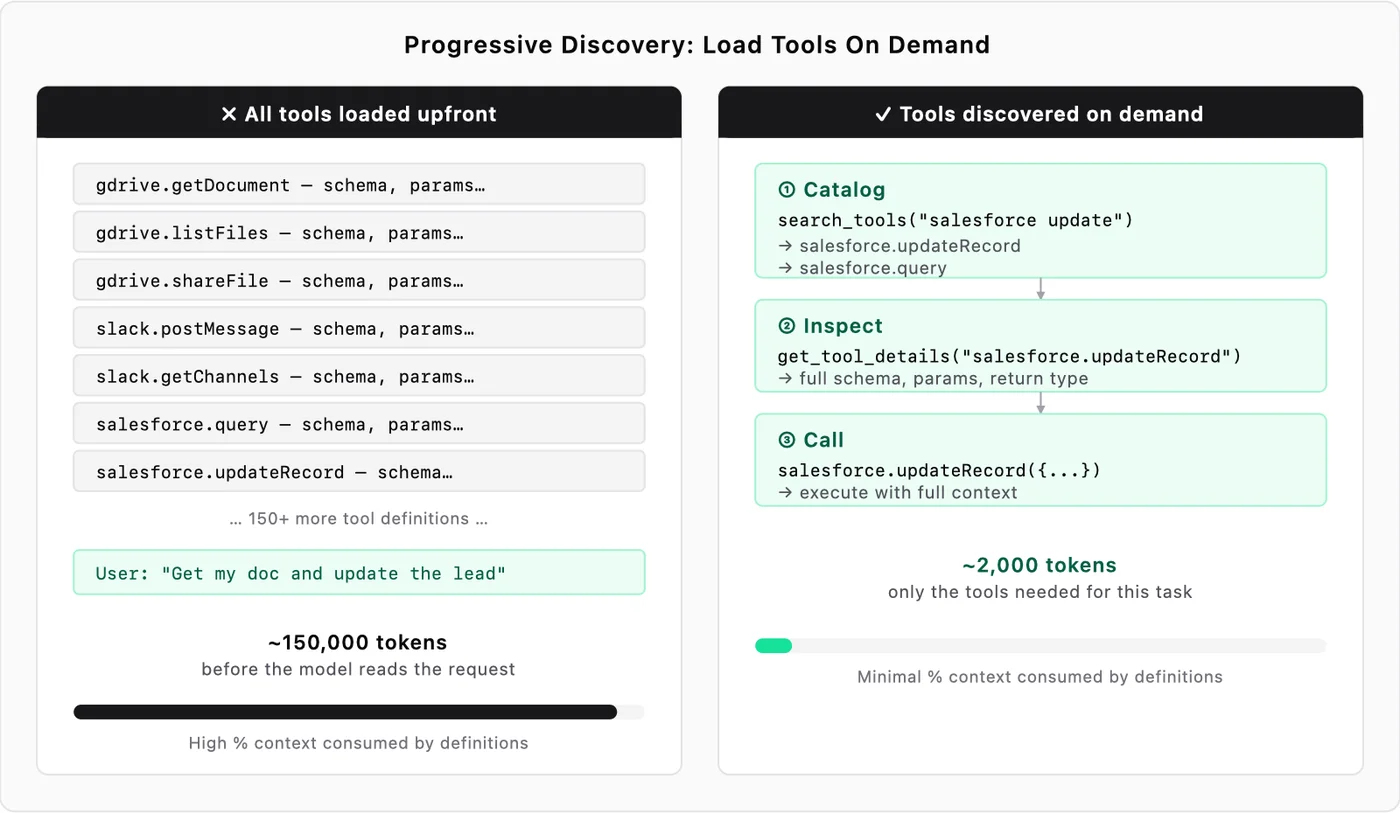Viewport: 1400px width, 813px height.
Task: Click the "Tools discovered on demand" header text
Action: click(x=1051, y=114)
